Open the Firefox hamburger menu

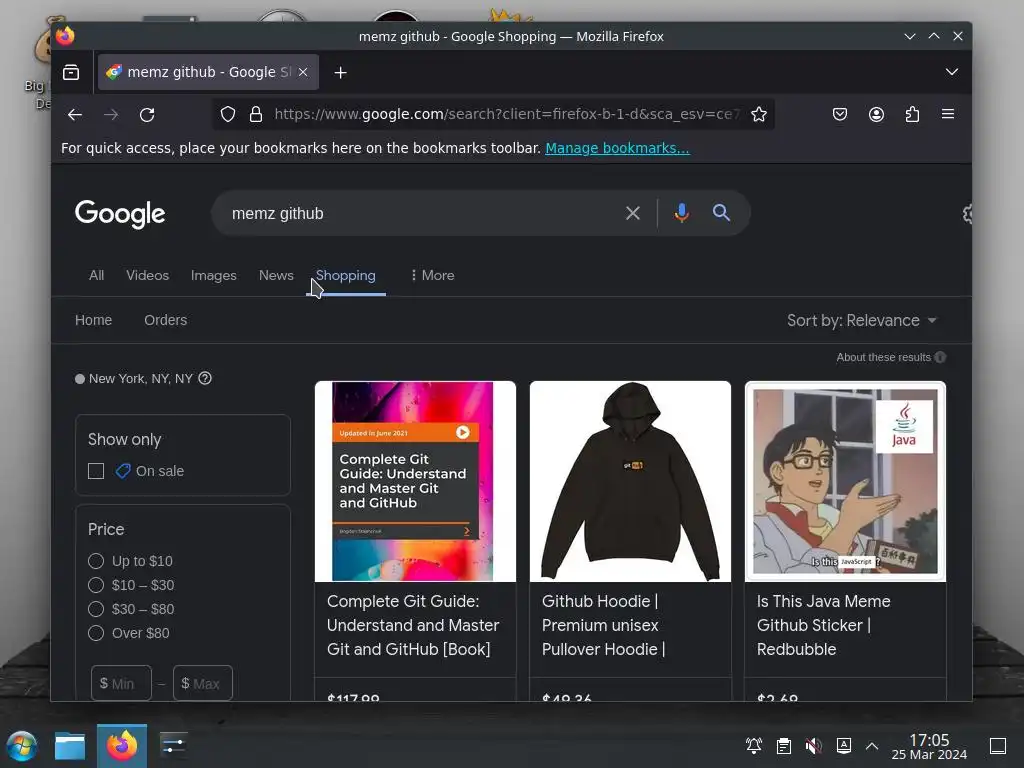(948, 114)
